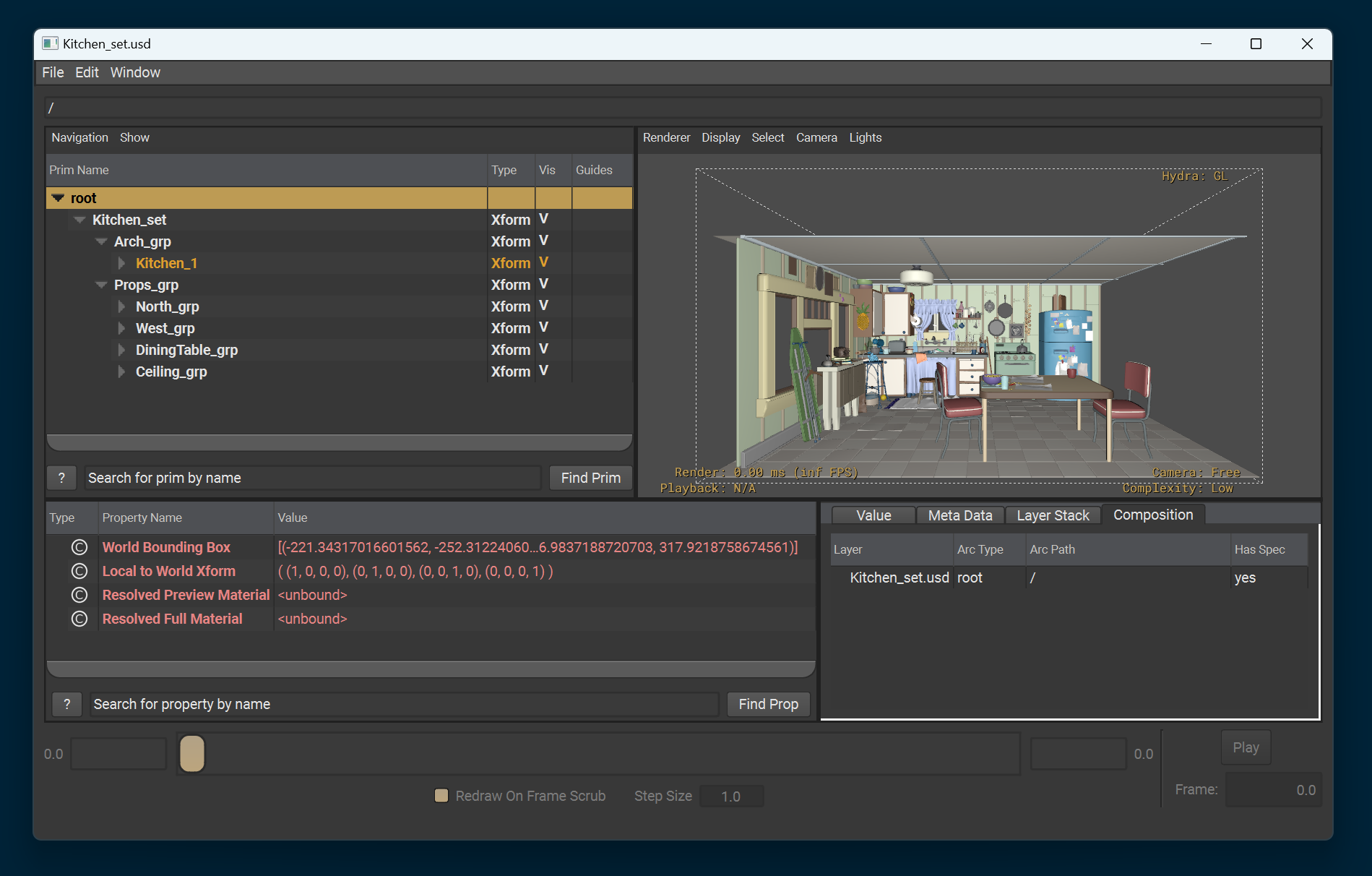
Task: Collapse the root prim node
Action: click(x=58, y=198)
